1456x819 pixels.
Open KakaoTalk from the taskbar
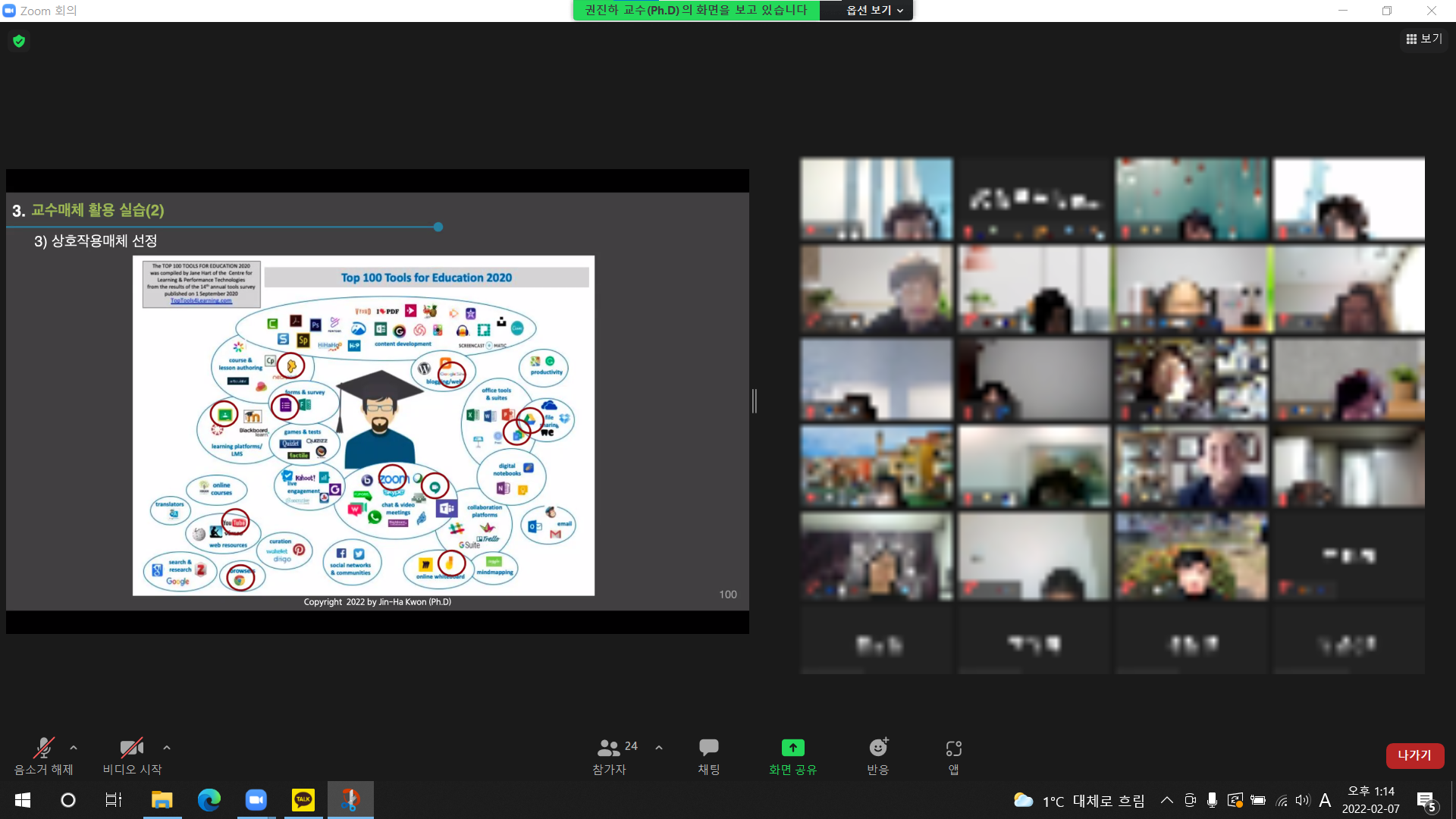303,800
